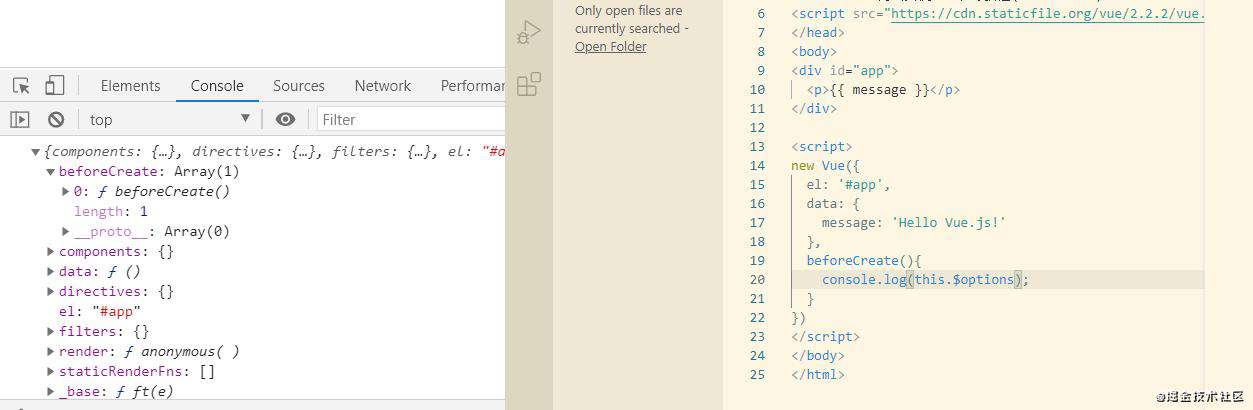The height and width of the screenshot is (410, 1253).
Task: Toggle the device toolbar icon
Action: click(x=54, y=86)
